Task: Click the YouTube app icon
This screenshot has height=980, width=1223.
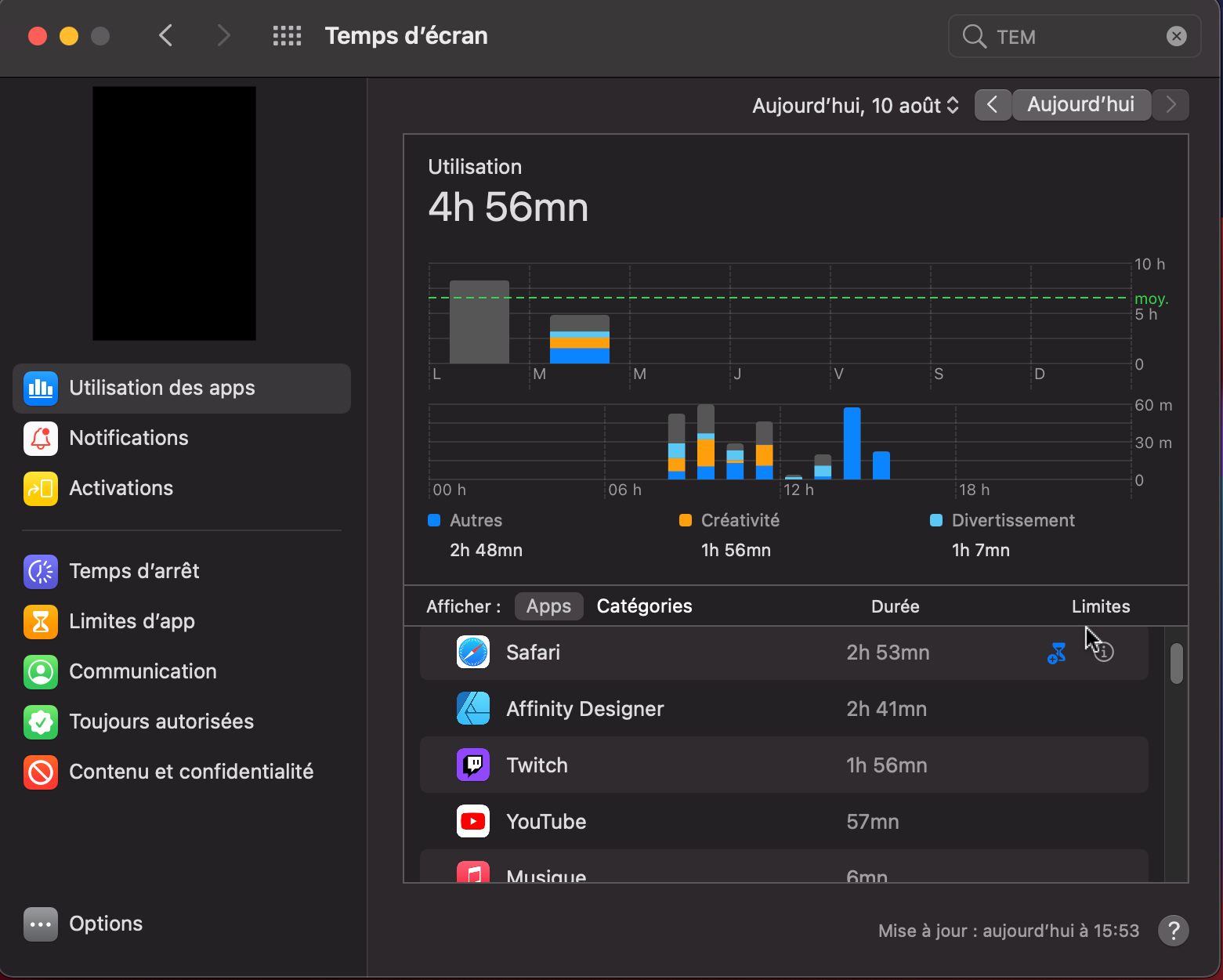Action: coord(473,822)
